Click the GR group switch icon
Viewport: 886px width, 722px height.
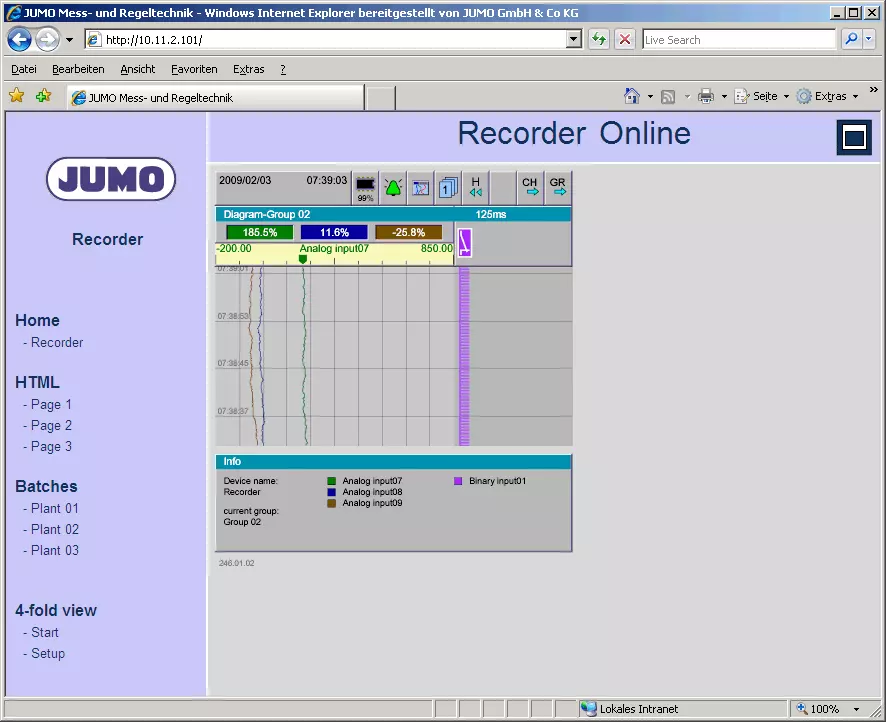coord(557,188)
